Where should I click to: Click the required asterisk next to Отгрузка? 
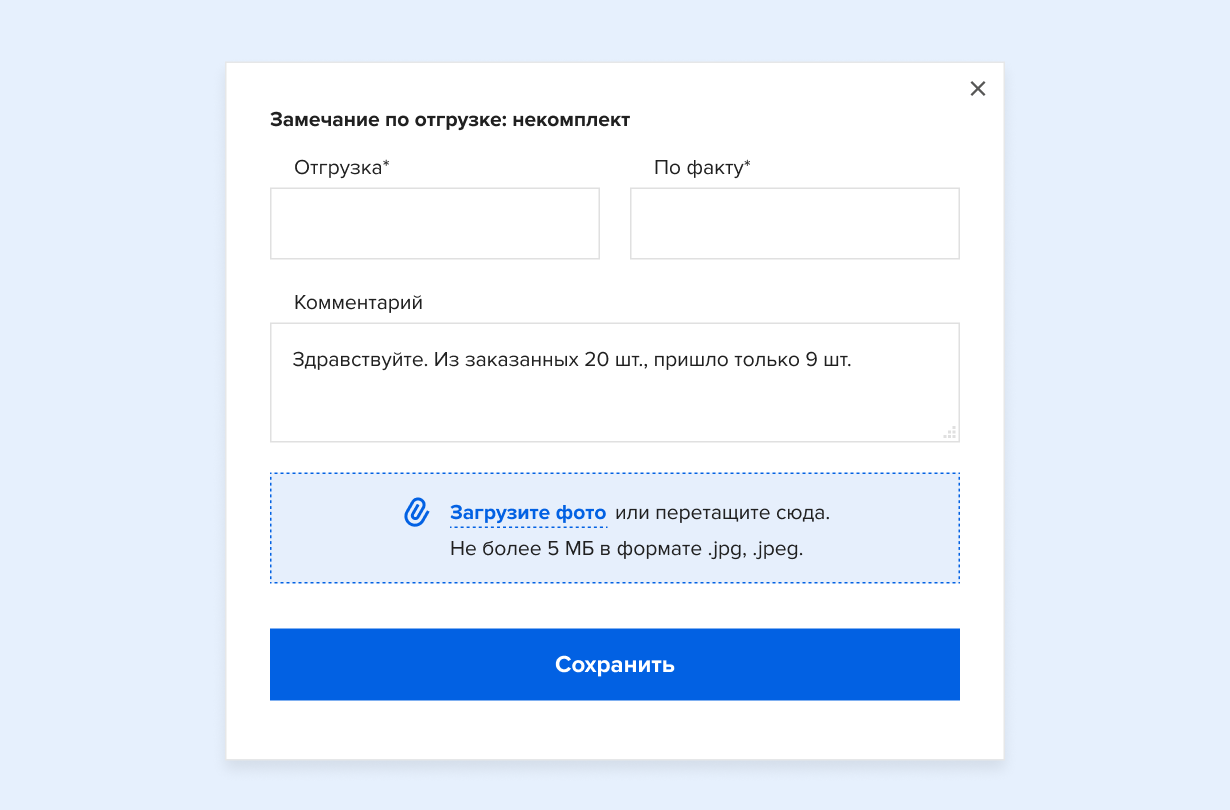click(386, 166)
